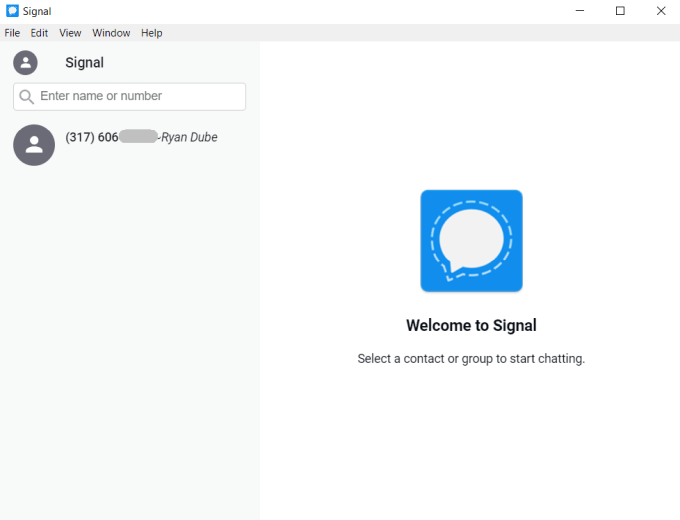
Task: Click the Signal app icon in the title bar
Action: click(x=12, y=11)
